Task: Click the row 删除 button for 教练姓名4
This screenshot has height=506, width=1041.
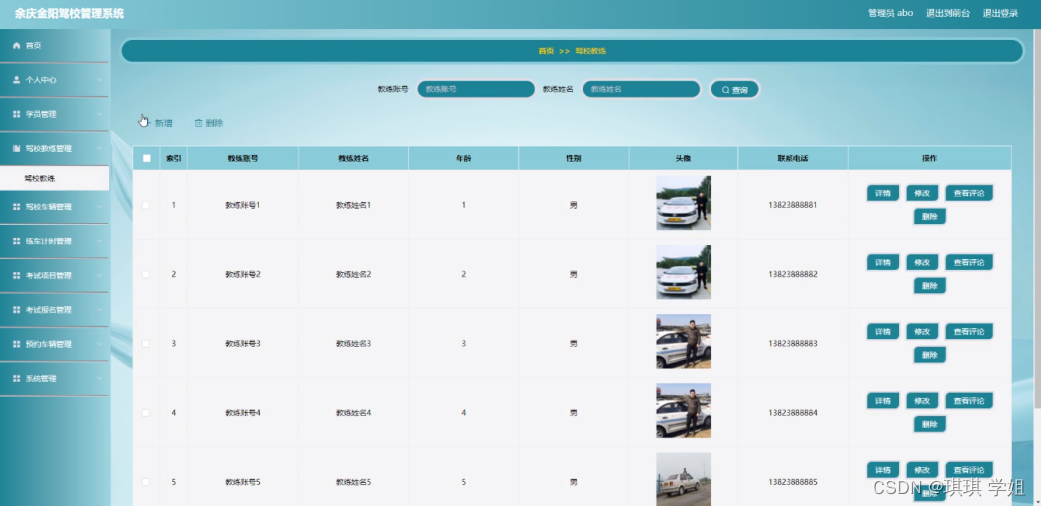Action: 929,424
